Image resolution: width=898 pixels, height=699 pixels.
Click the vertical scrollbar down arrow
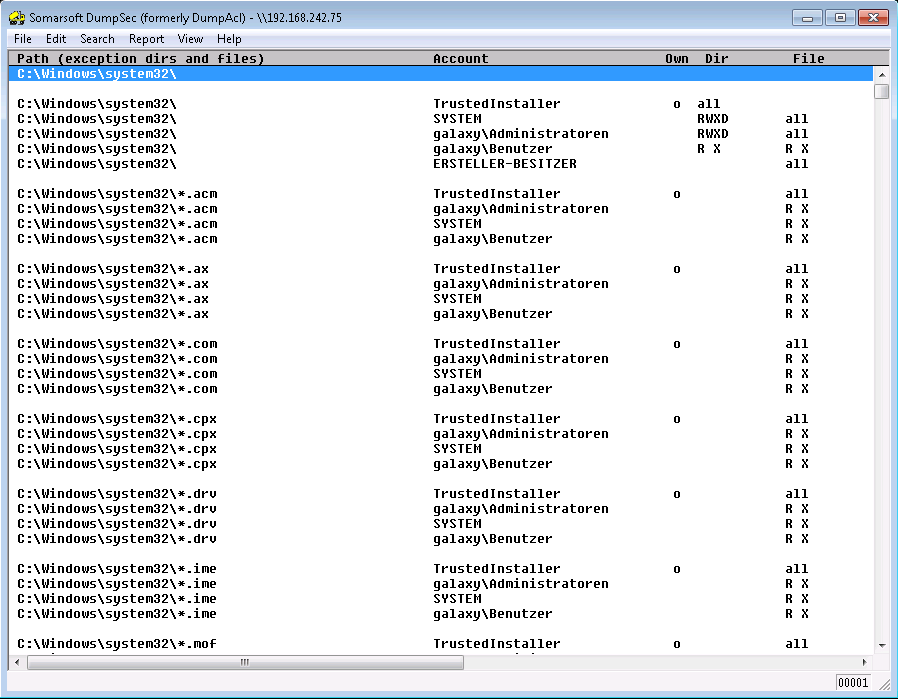coord(881,645)
